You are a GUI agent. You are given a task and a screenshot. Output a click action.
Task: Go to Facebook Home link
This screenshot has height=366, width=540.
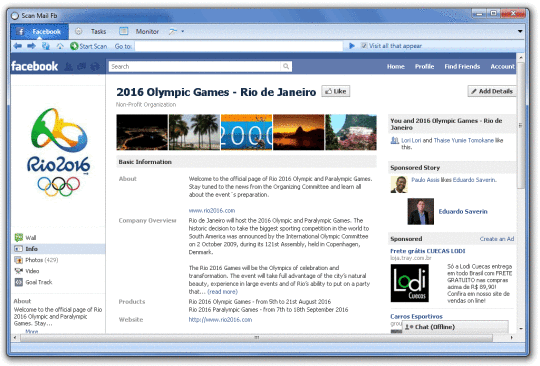[395, 66]
